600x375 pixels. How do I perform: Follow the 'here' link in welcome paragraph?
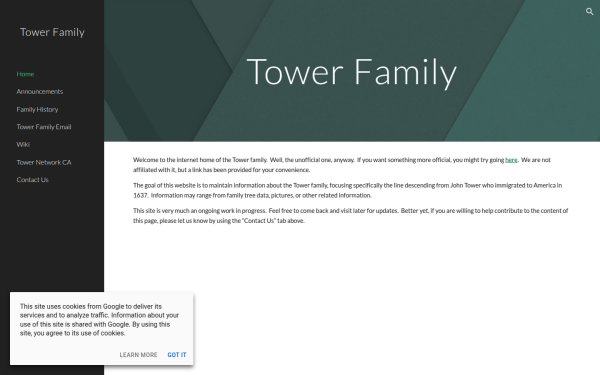click(x=511, y=160)
